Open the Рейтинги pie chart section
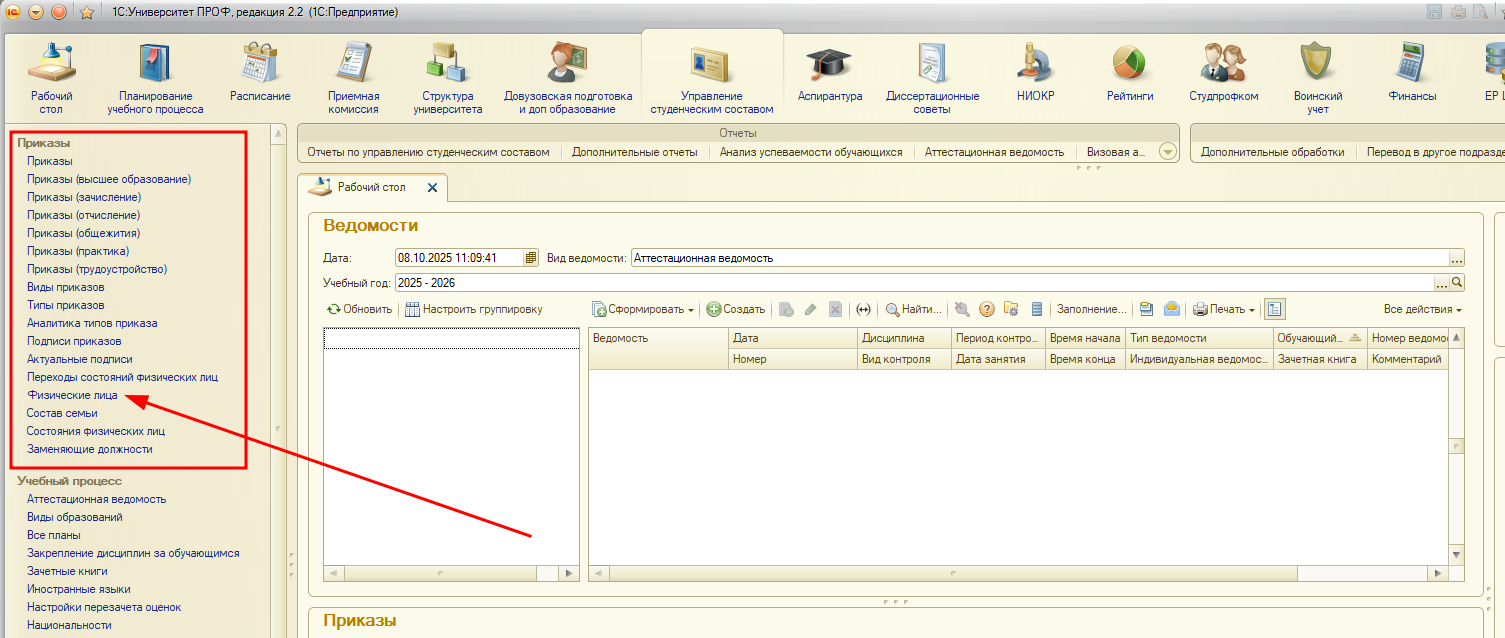 [x=1130, y=63]
